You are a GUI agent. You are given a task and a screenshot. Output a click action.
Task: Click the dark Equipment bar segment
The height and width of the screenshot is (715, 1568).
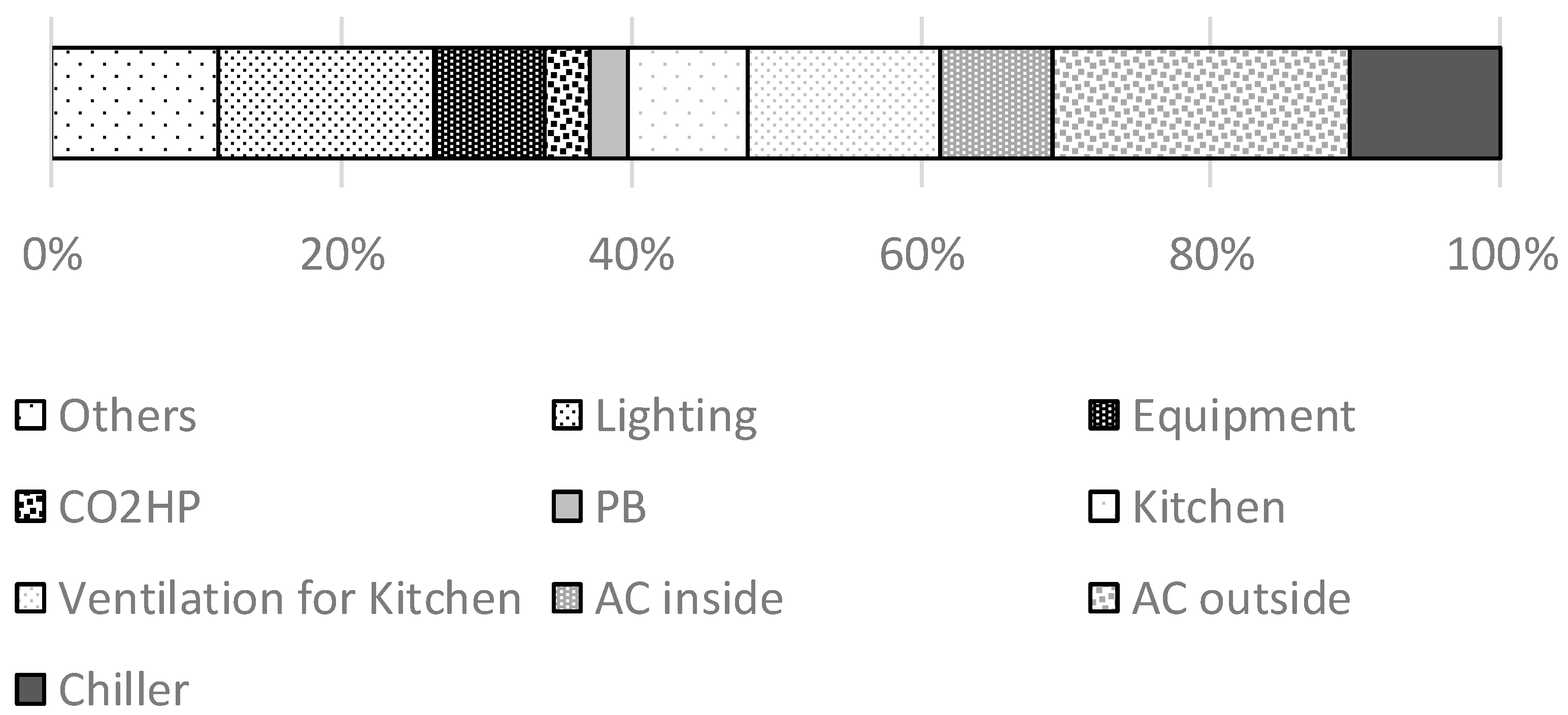[x=488, y=103]
